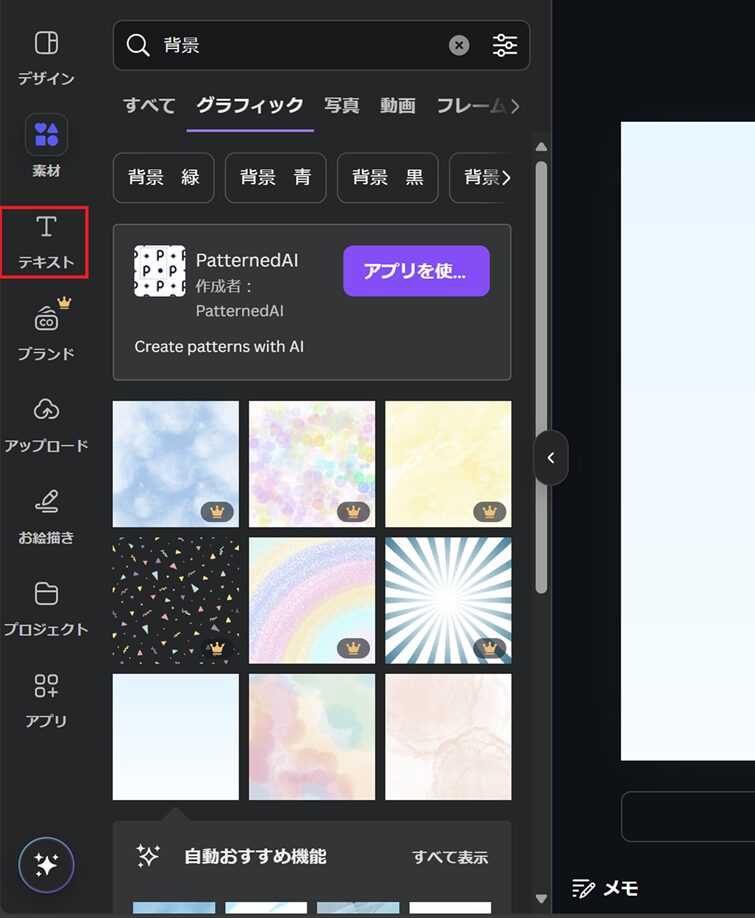Click the magic sparkle assistant button
The image size is (755, 918).
click(x=46, y=865)
